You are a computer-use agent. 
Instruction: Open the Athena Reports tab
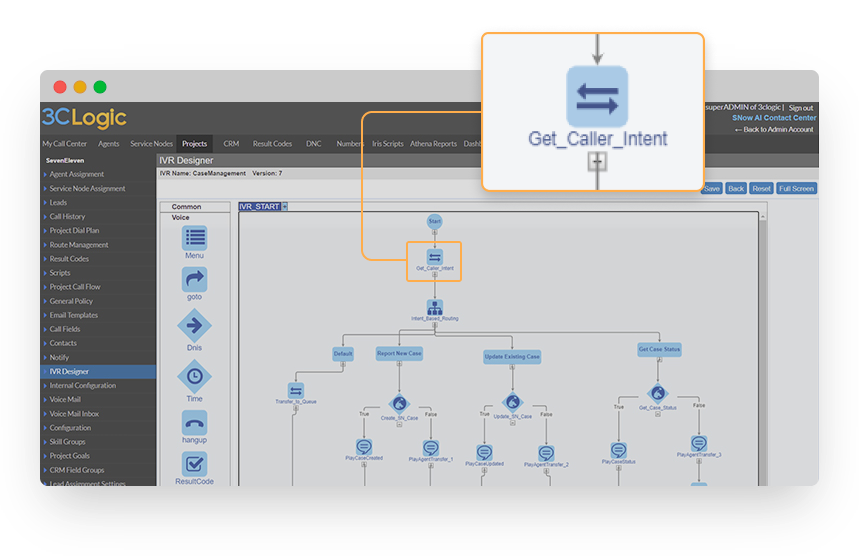[433, 144]
